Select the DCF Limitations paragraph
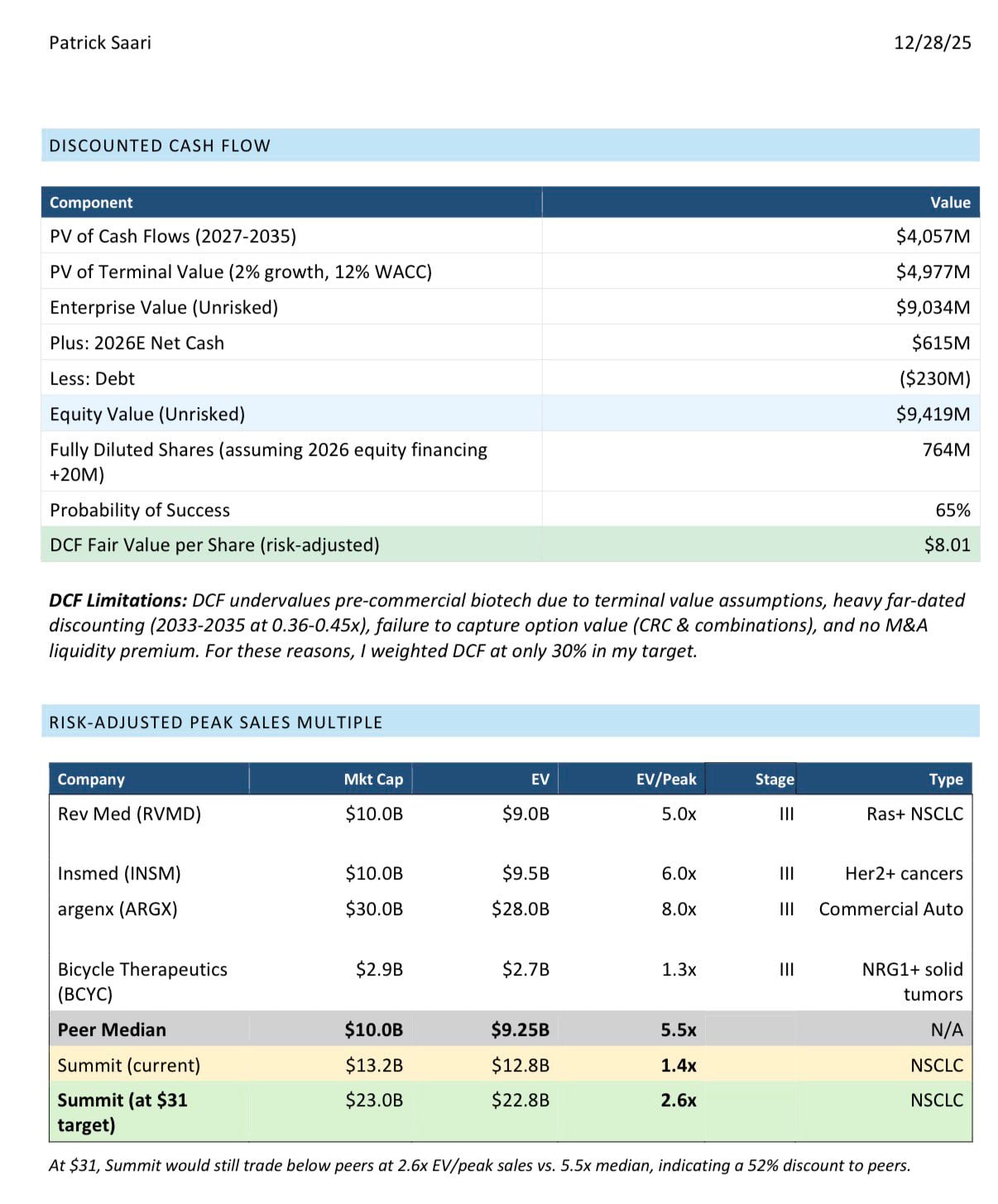The width and height of the screenshot is (998, 1204). coord(506,626)
